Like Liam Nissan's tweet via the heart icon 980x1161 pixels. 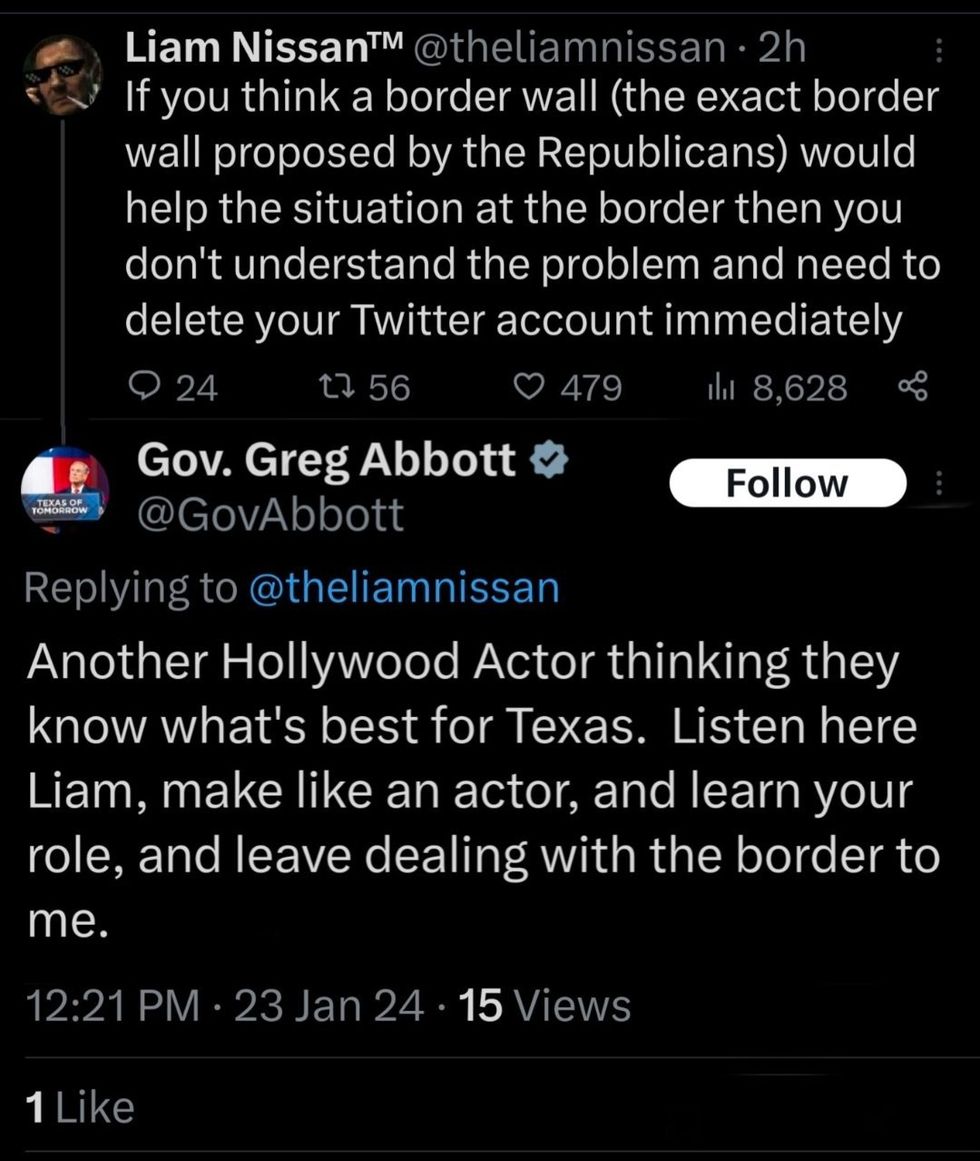point(536,386)
